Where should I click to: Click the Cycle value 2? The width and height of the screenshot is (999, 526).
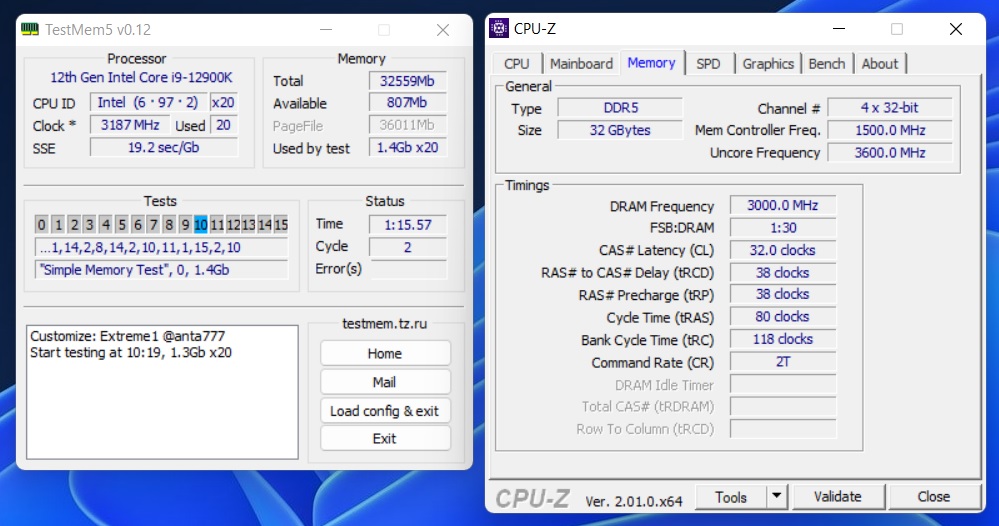pyautogui.click(x=408, y=247)
